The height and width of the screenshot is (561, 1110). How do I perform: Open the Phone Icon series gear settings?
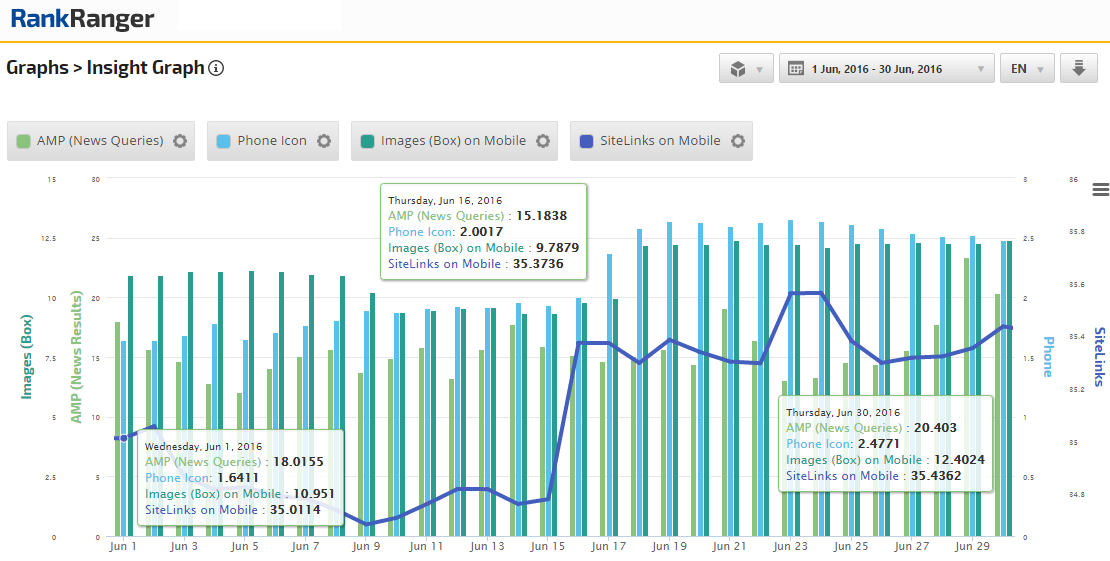pyautogui.click(x=324, y=141)
